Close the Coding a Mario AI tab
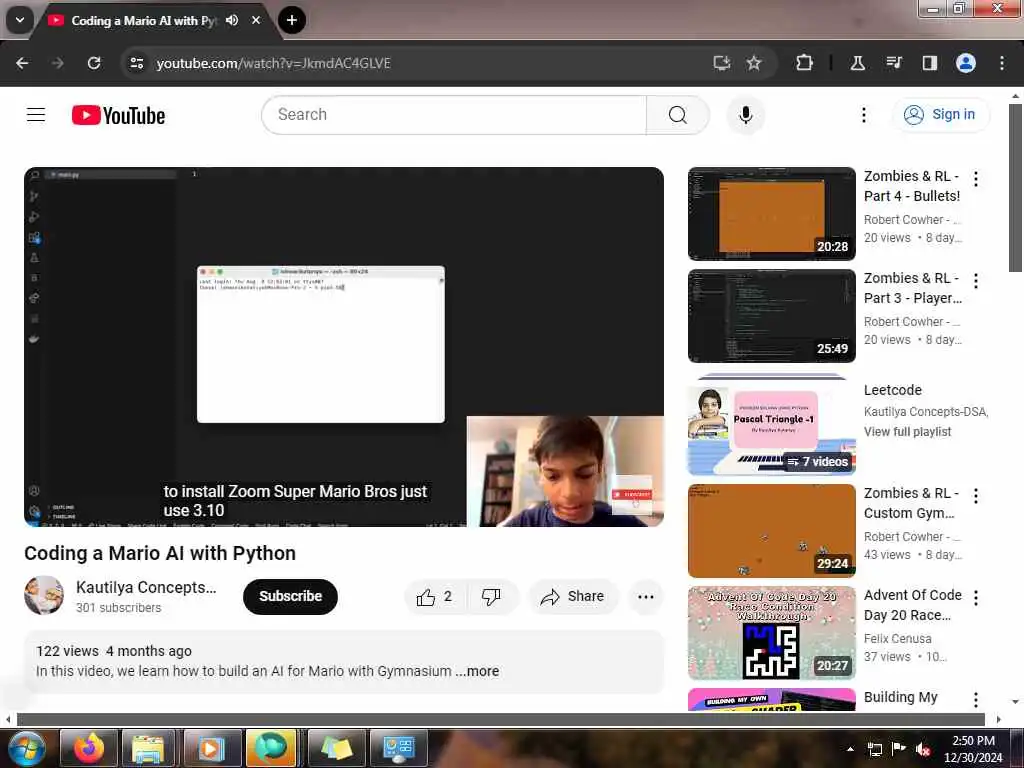The width and height of the screenshot is (1024, 768). coord(256,20)
